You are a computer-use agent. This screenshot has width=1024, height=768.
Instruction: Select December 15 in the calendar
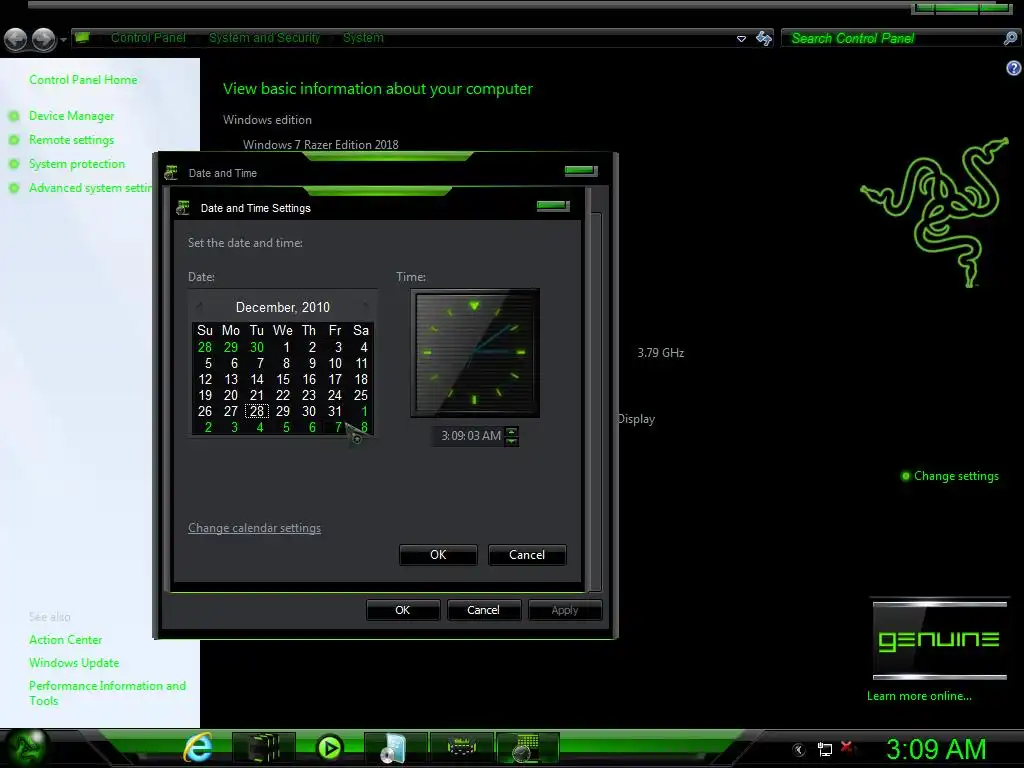(283, 379)
